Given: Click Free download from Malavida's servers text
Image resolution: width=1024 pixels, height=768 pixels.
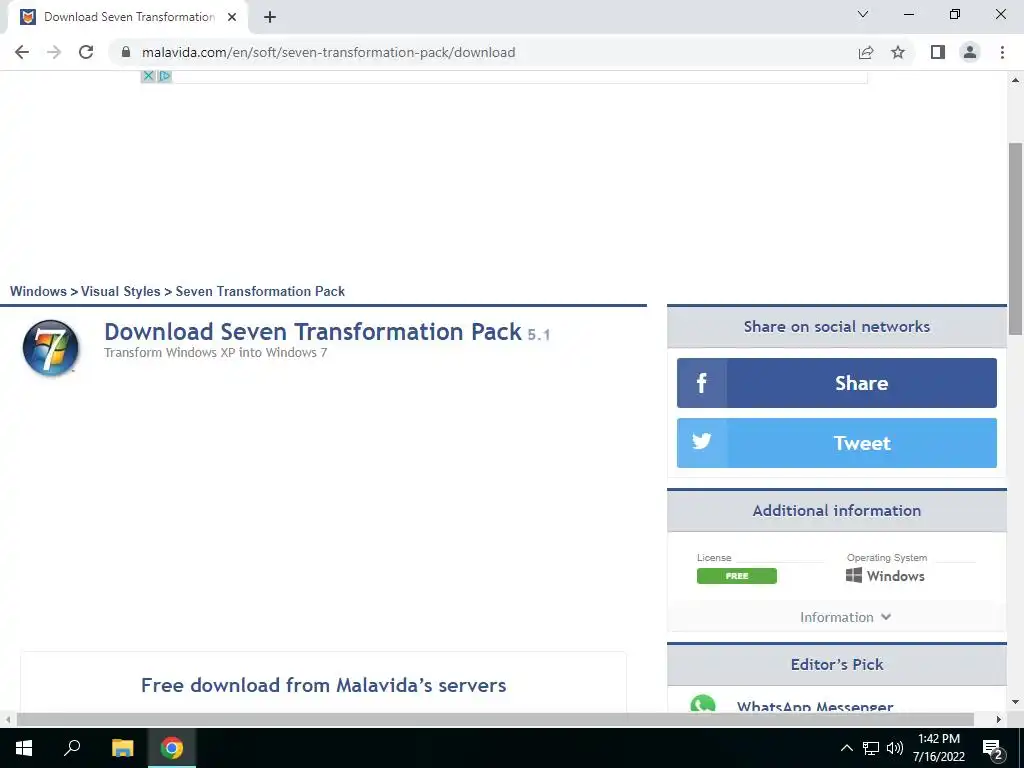Looking at the screenshot, I should point(323,685).
